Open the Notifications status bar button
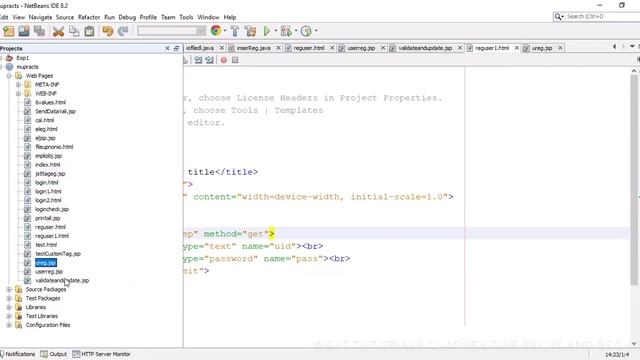 [x=18, y=354]
